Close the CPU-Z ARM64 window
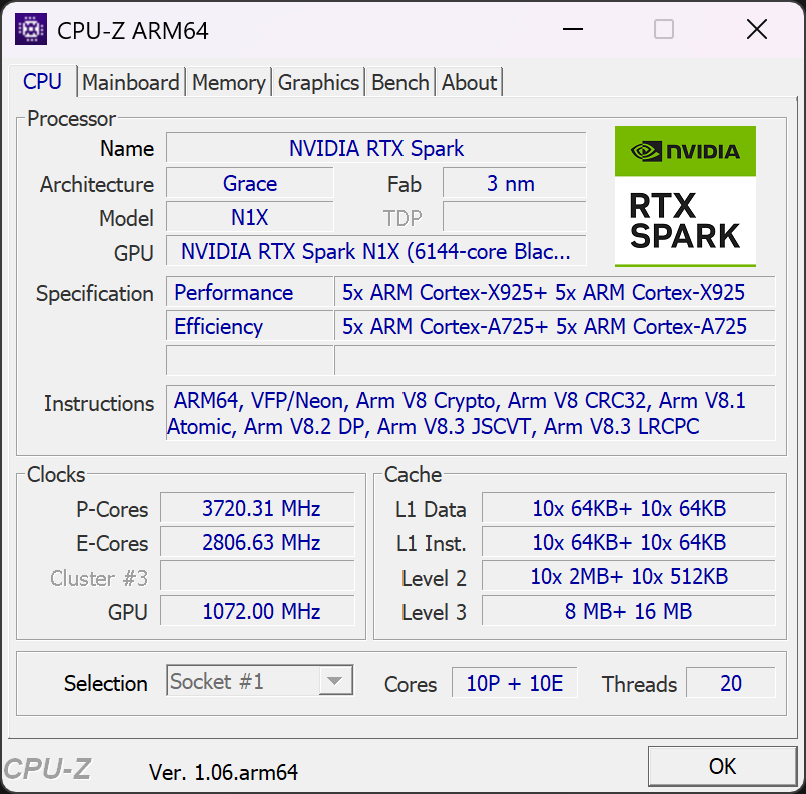 click(757, 29)
